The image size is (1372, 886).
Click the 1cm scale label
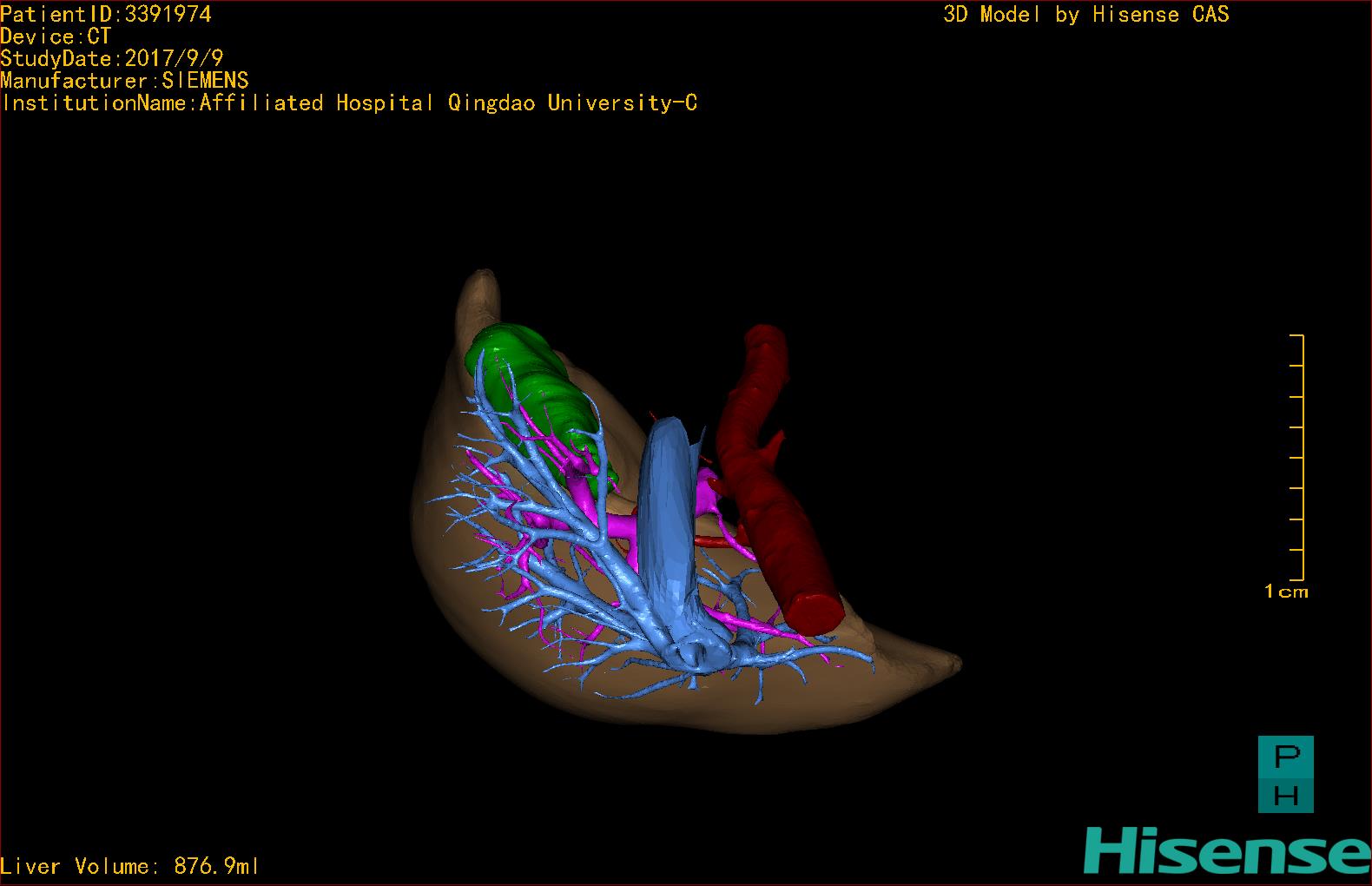(x=1286, y=592)
